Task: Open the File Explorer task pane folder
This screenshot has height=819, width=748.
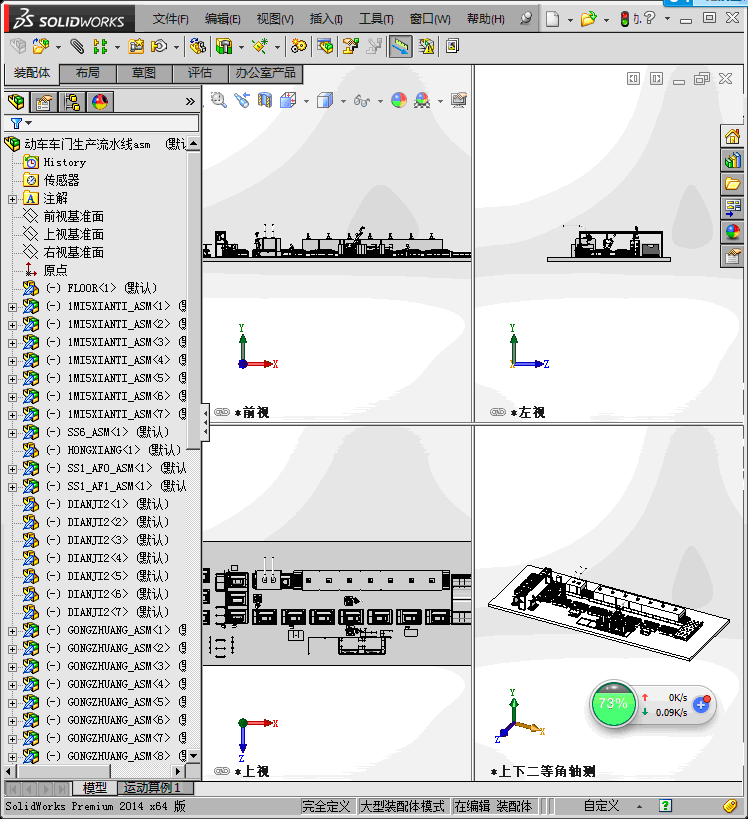Action: pyautogui.click(x=732, y=184)
